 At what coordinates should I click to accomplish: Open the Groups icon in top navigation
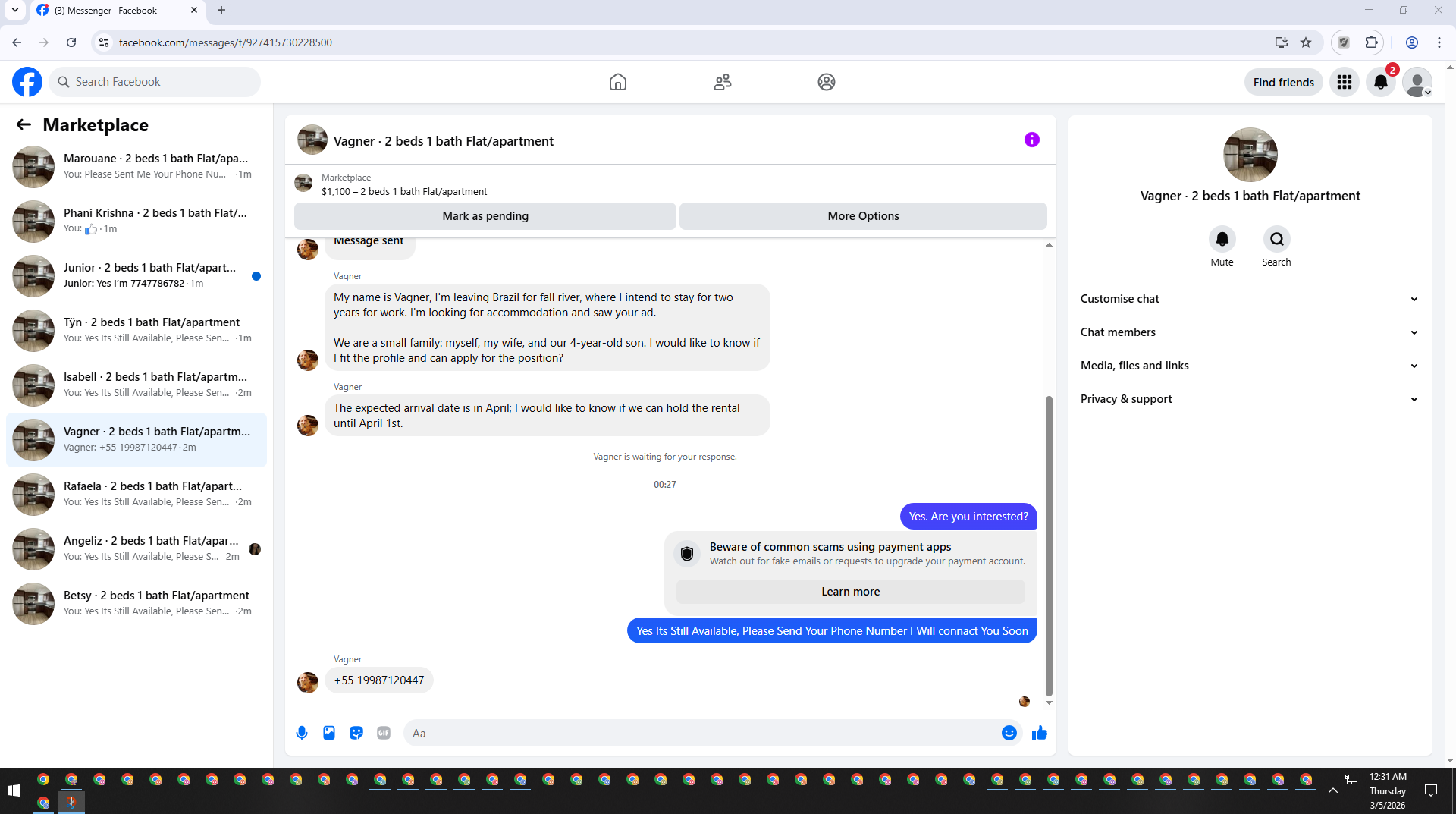pyautogui.click(x=827, y=82)
